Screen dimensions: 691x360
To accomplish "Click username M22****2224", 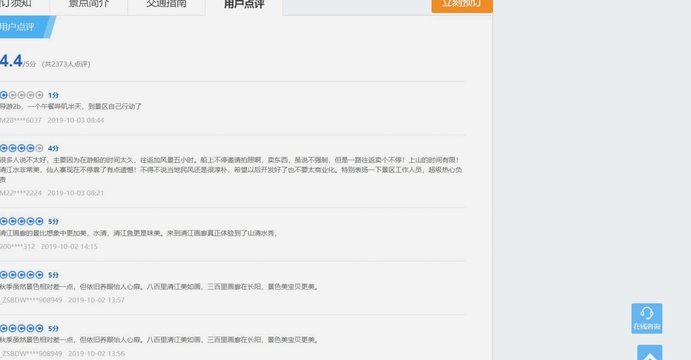I will pyautogui.click(x=21, y=193).
